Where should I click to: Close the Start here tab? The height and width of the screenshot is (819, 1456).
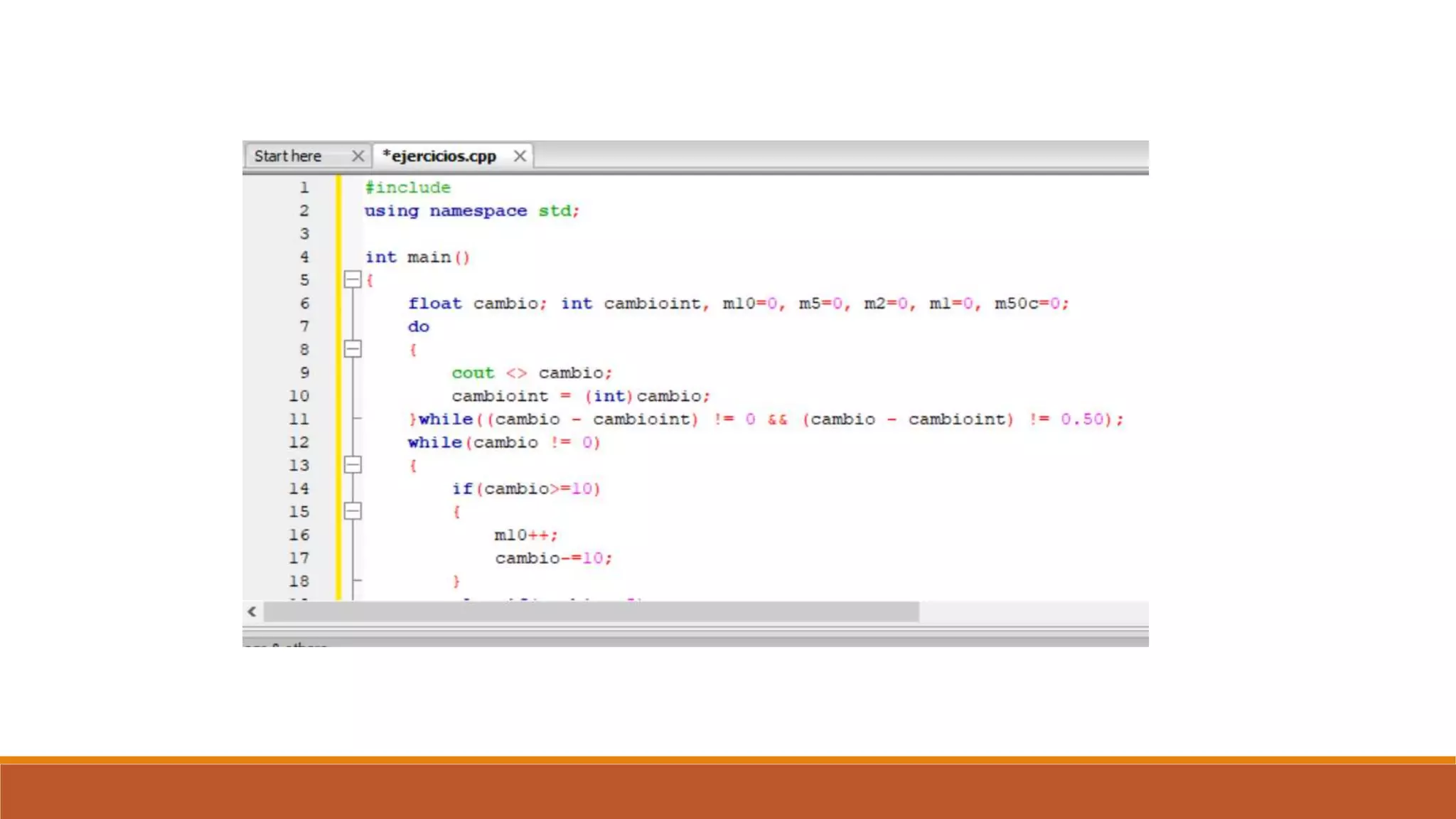click(x=358, y=156)
